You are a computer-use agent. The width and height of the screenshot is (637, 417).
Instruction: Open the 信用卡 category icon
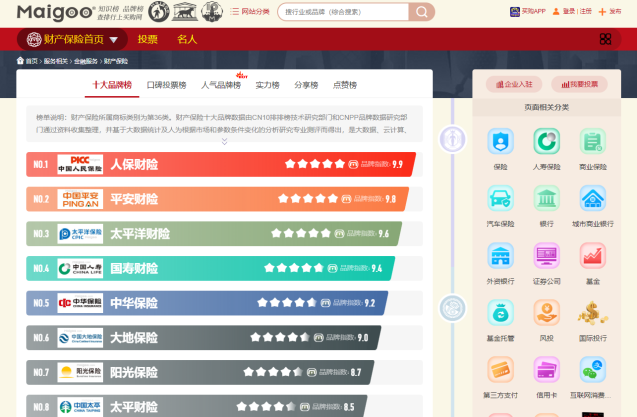(x=547, y=369)
